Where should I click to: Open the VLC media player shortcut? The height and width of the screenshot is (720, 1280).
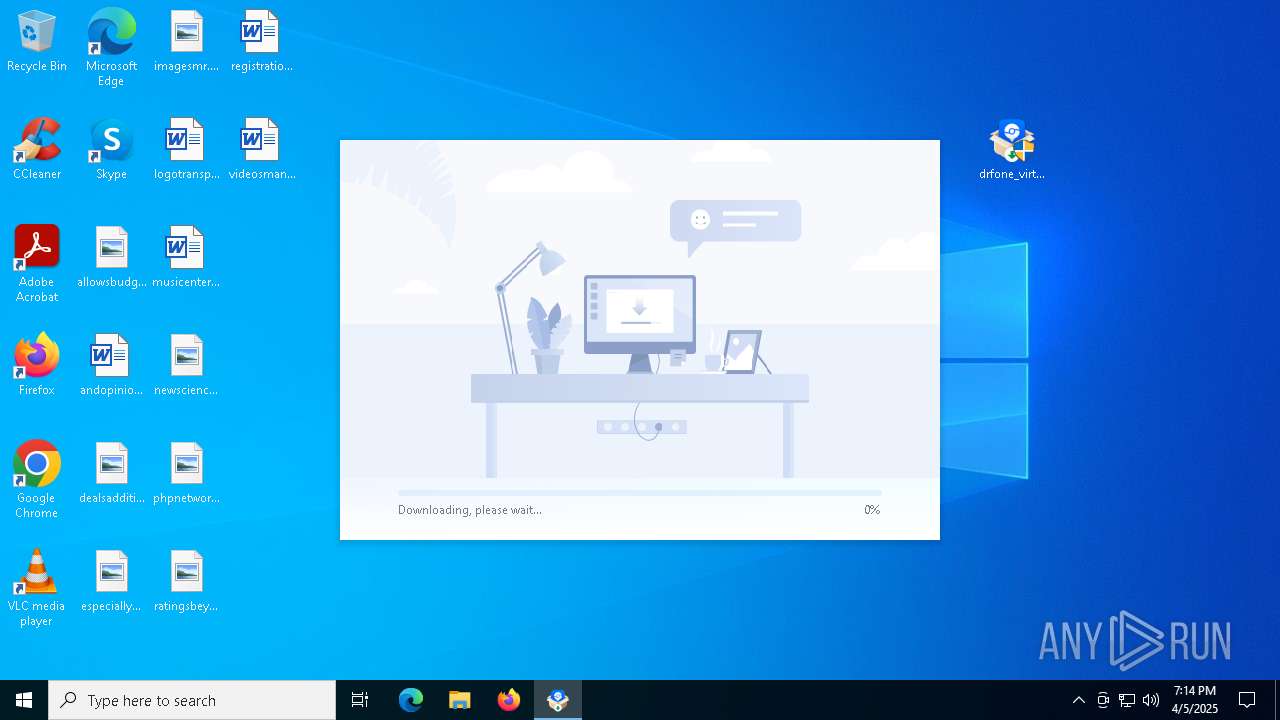tap(37, 588)
